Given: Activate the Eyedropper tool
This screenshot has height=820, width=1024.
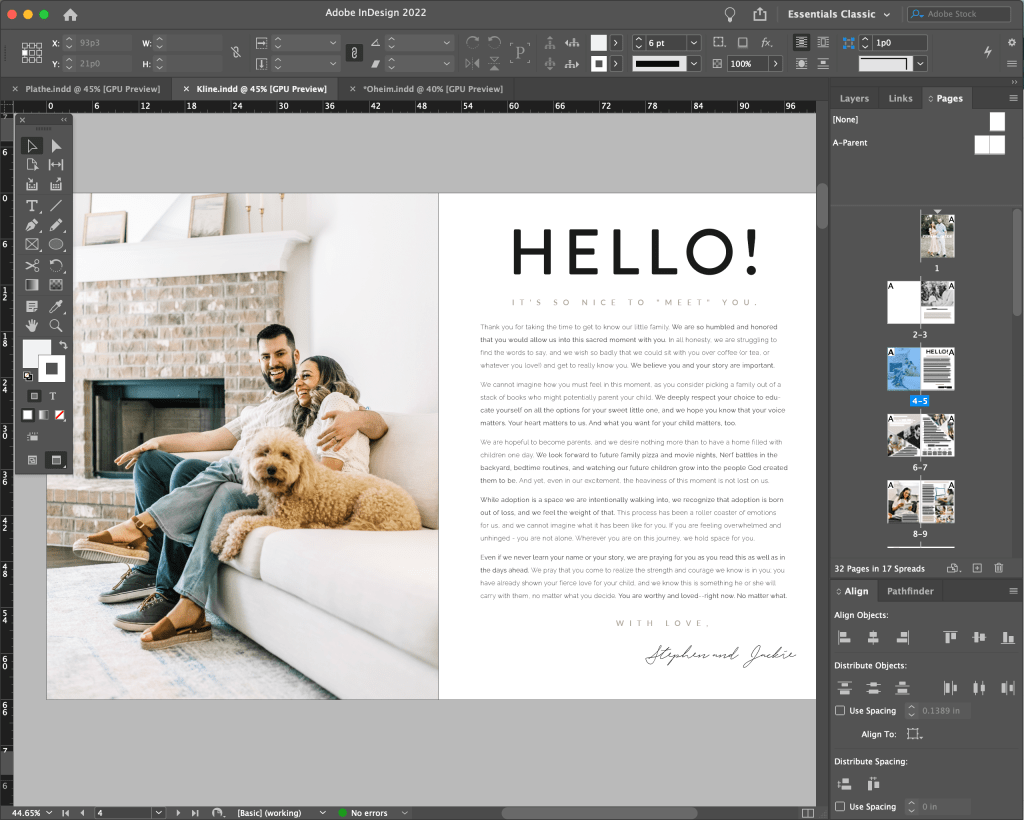Looking at the screenshot, I should pyautogui.click(x=56, y=305).
